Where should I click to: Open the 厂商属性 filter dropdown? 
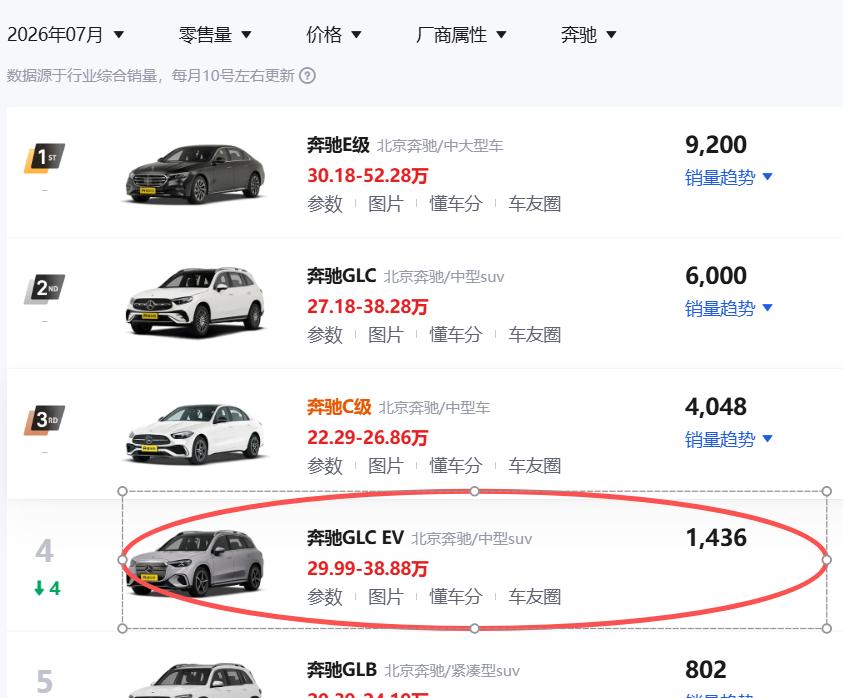(x=461, y=35)
